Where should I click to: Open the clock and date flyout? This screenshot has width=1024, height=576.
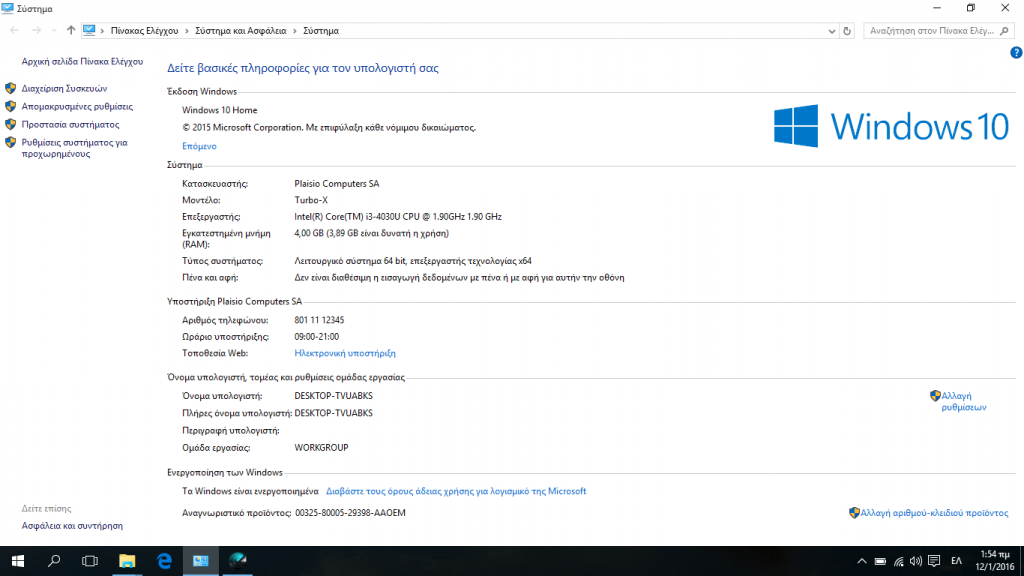coord(995,561)
